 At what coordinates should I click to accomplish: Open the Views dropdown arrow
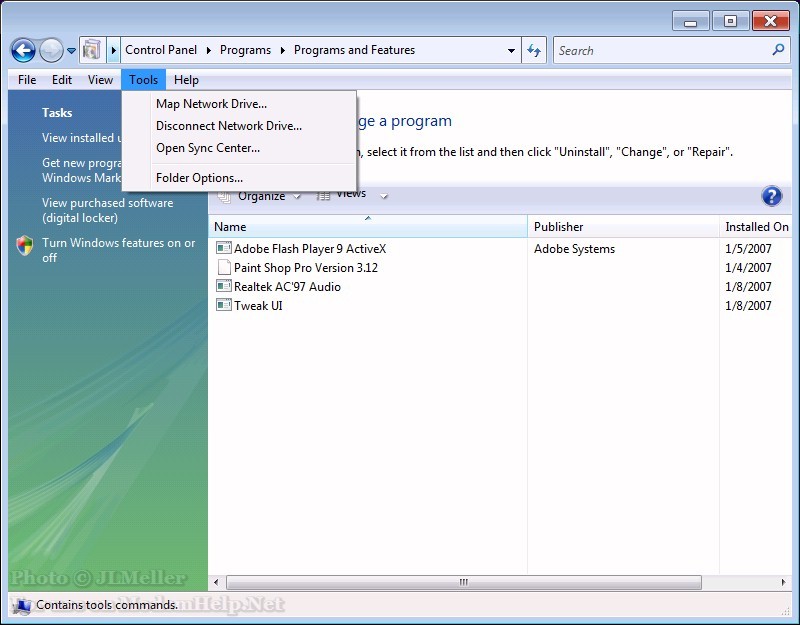point(384,196)
